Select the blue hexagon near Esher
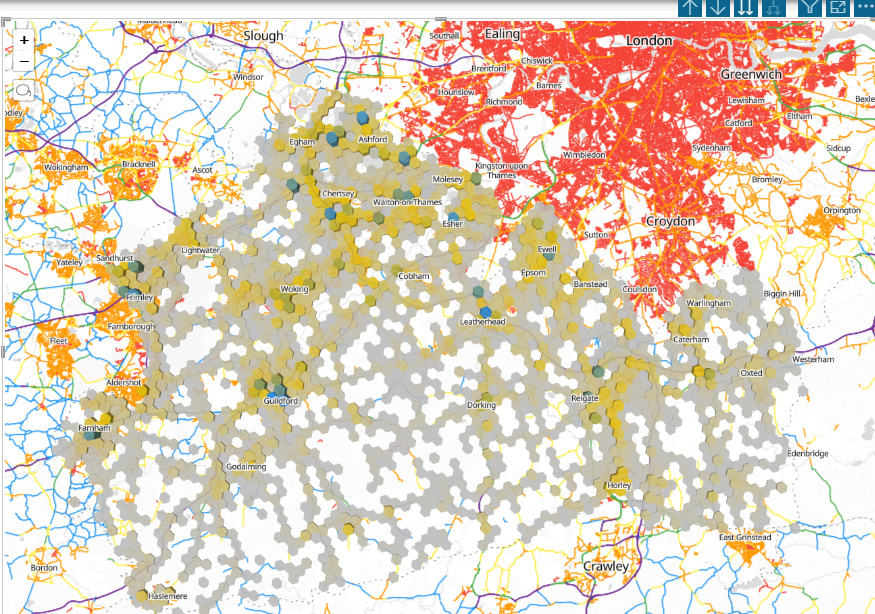This screenshot has width=875, height=614. point(453,216)
